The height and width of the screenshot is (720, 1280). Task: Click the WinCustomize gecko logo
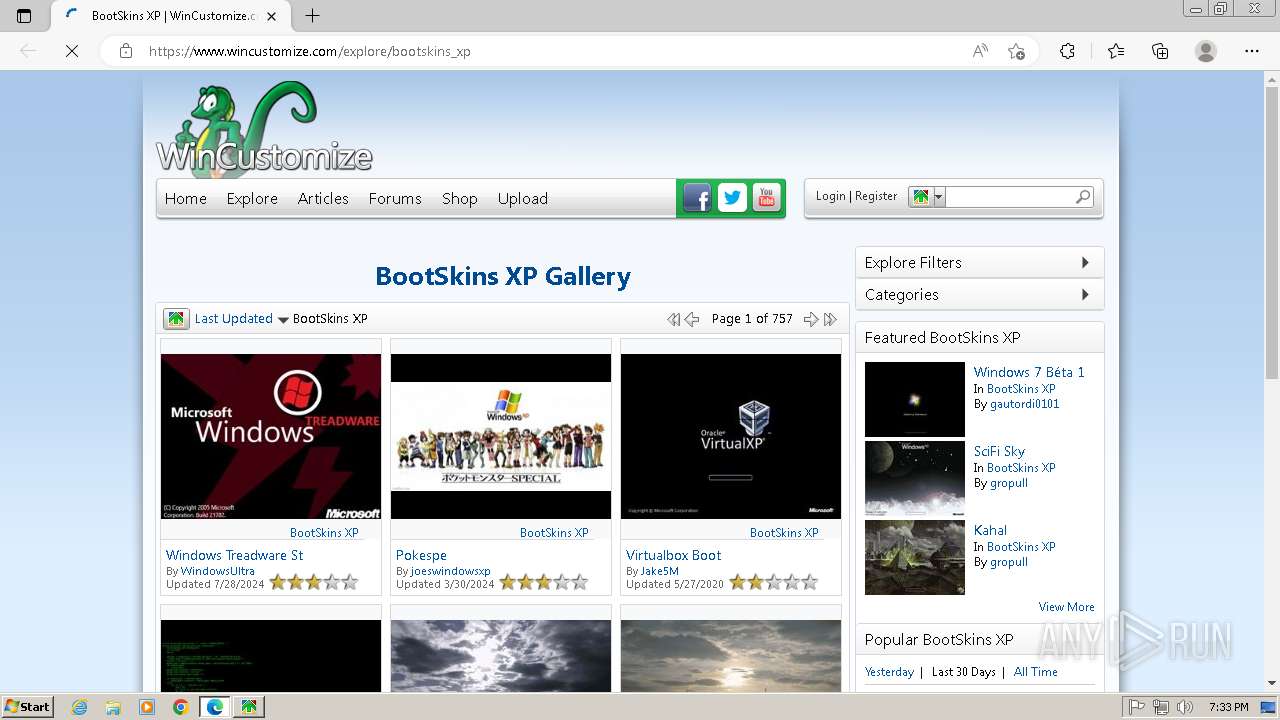pos(264,128)
